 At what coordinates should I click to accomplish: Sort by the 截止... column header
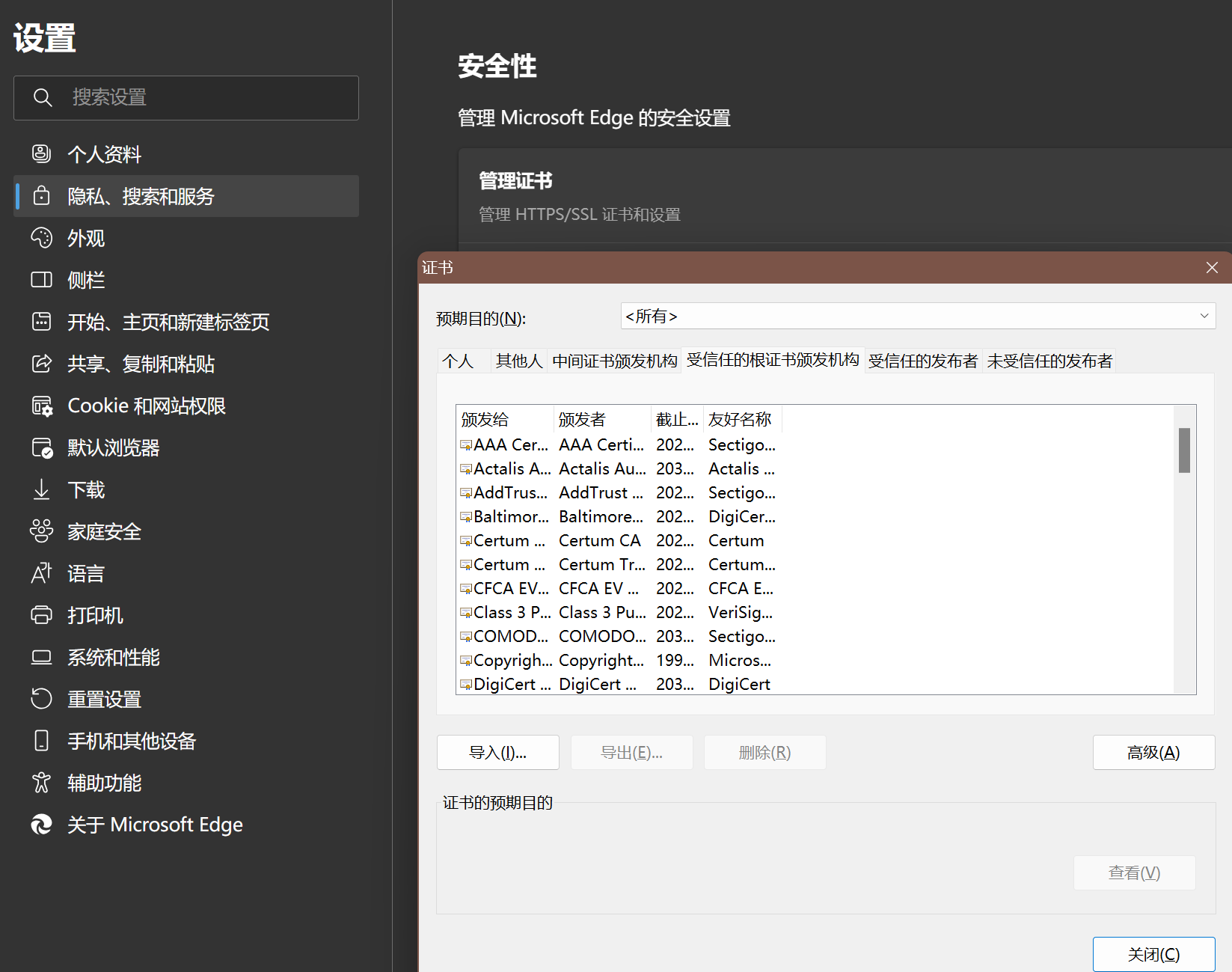point(677,419)
